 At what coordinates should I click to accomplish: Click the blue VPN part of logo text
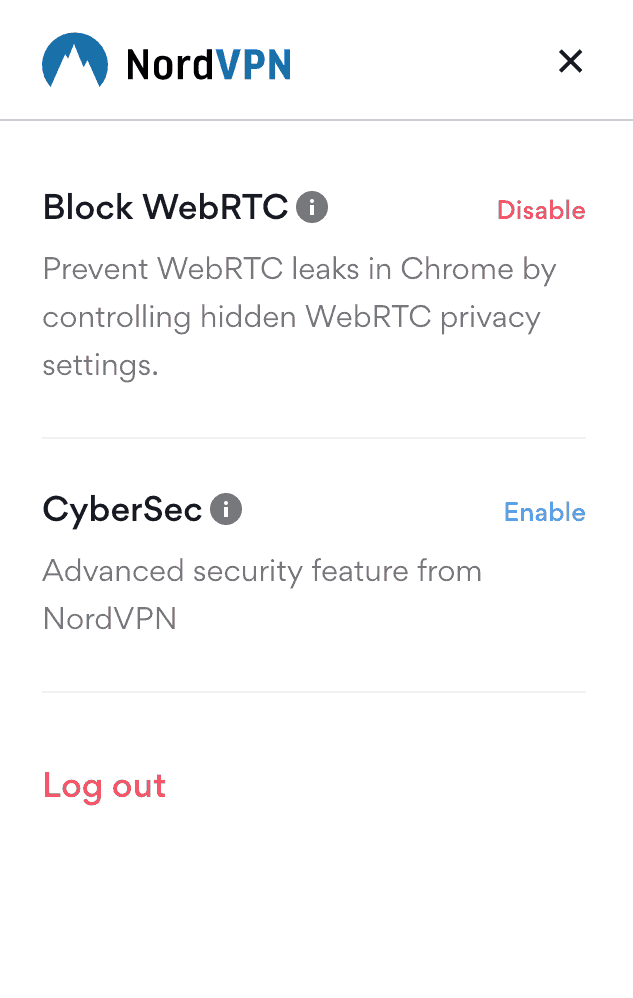pyautogui.click(x=253, y=64)
